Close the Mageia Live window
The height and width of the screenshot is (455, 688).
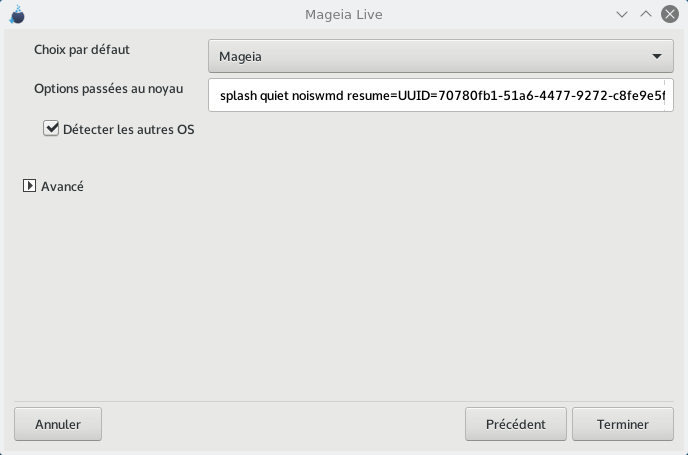pos(670,14)
